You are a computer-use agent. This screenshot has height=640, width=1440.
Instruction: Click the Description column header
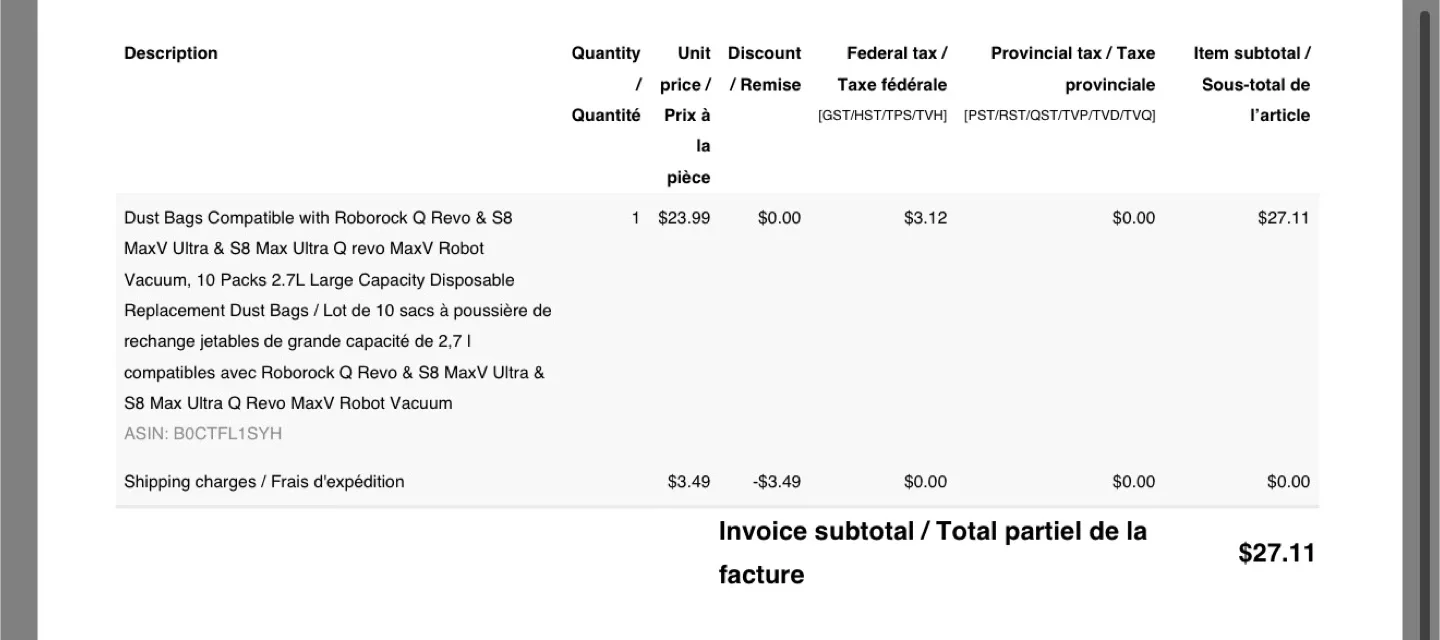[171, 53]
